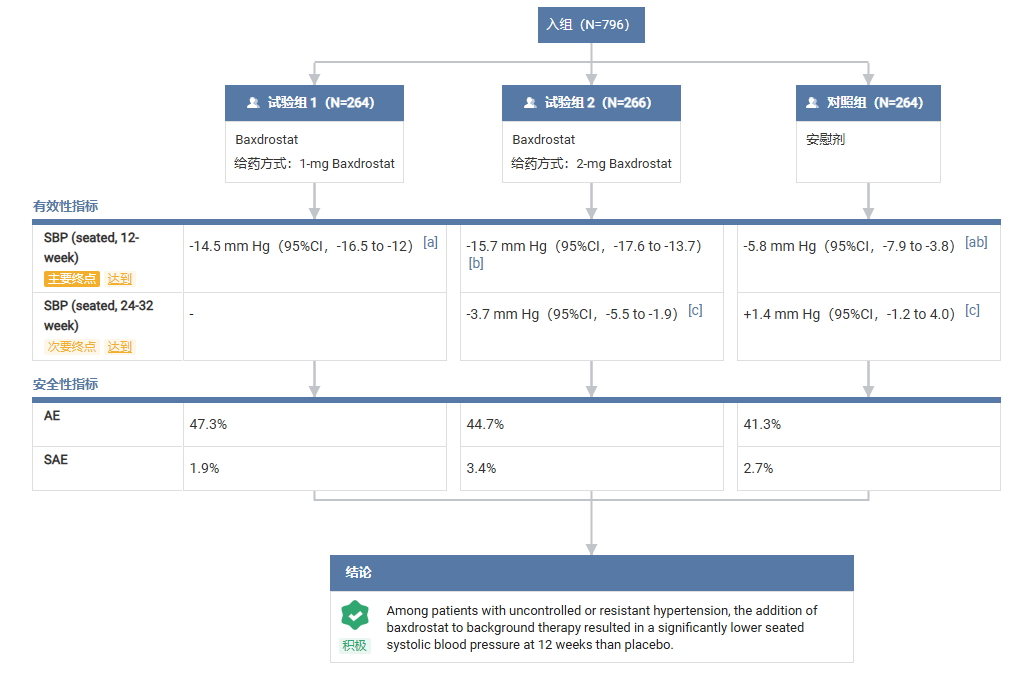Click the person icon in 试验组 1 header
1024x676 pixels.
(253, 103)
